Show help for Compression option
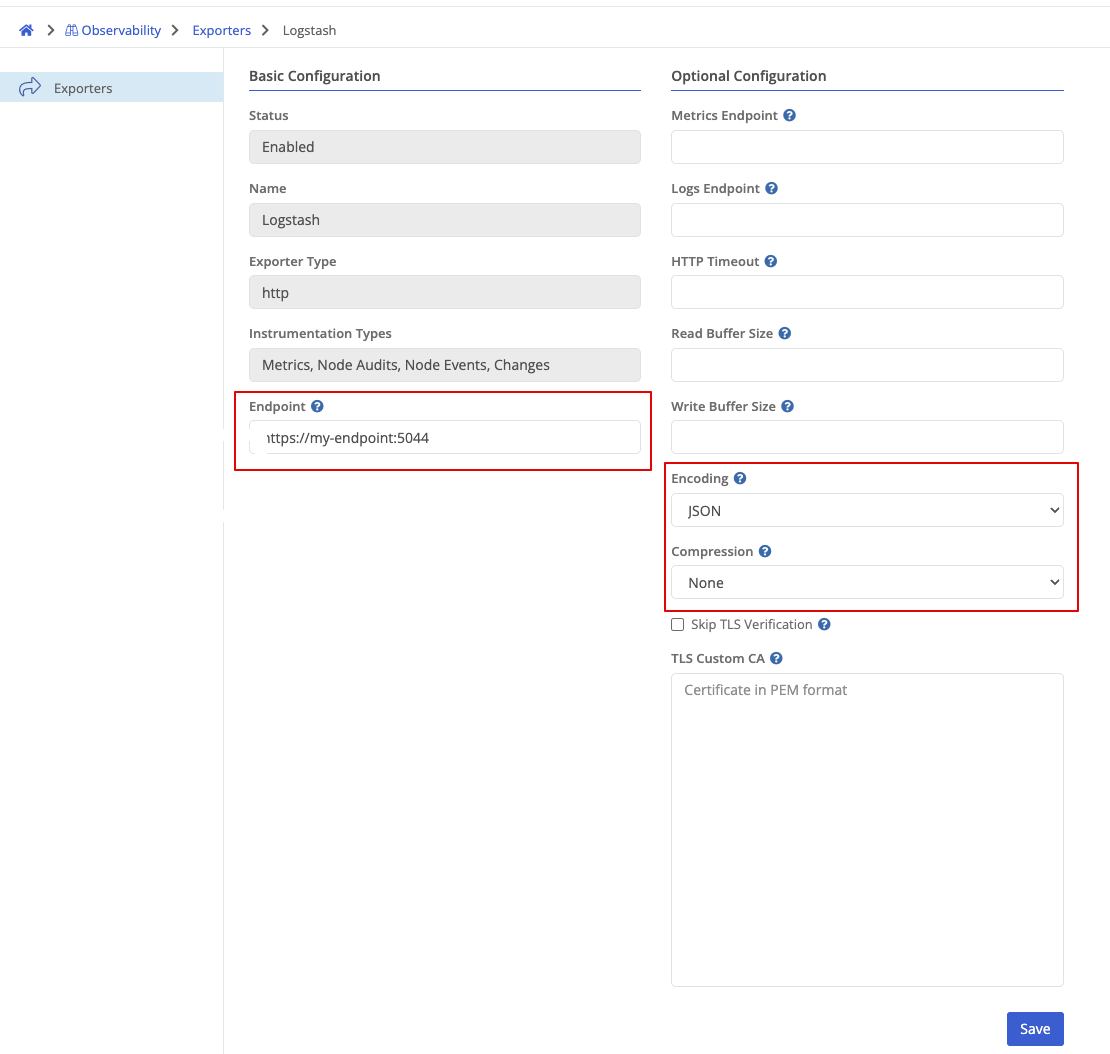 [765, 551]
